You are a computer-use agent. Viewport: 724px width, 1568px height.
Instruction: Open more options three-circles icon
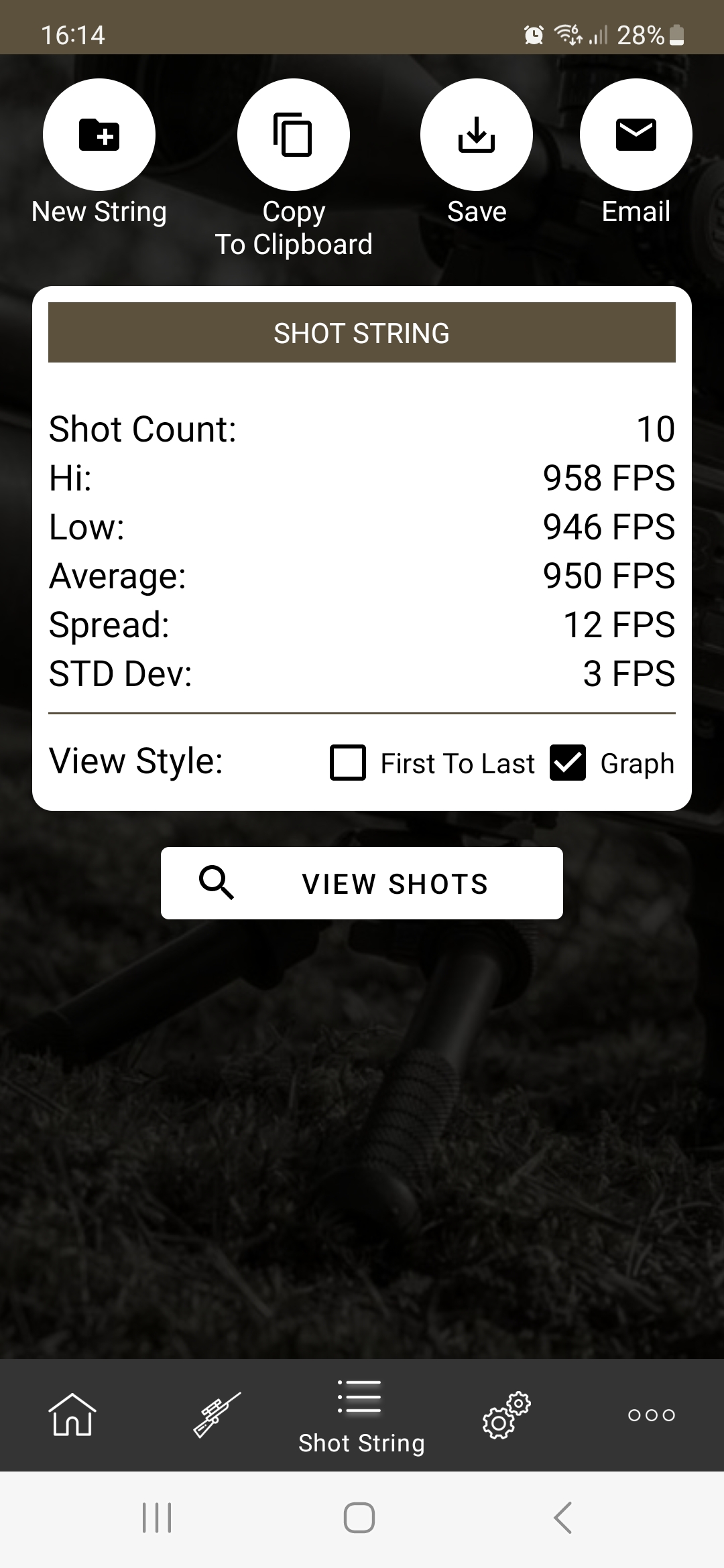(651, 1415)
